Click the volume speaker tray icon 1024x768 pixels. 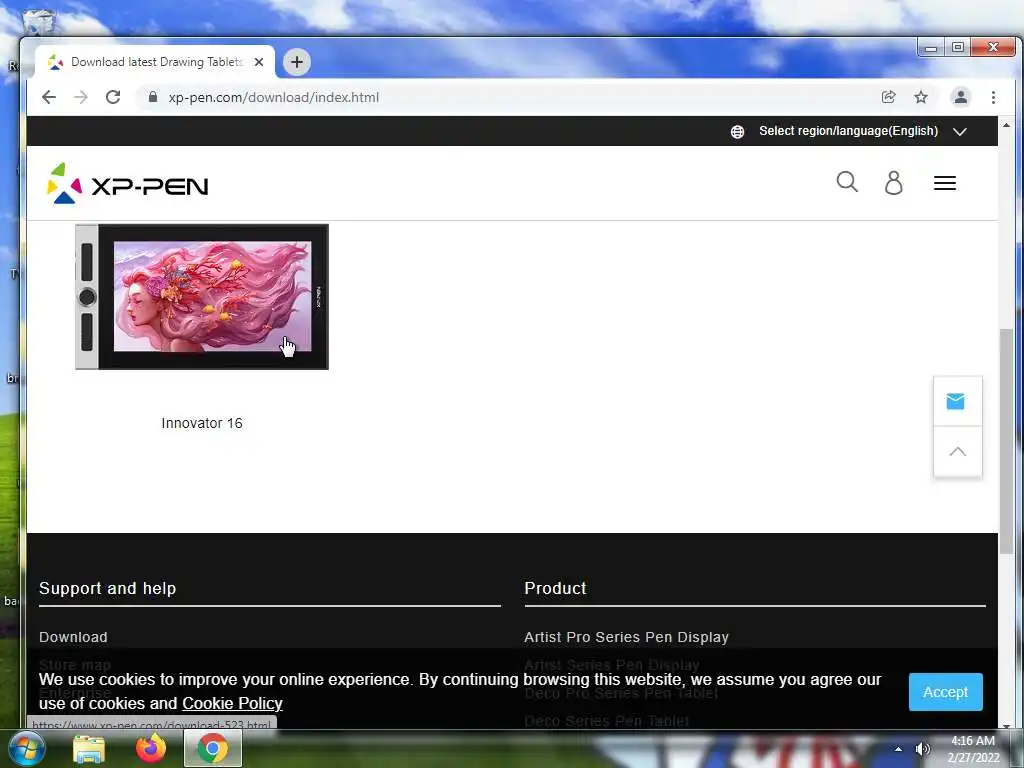click(922, 749)
